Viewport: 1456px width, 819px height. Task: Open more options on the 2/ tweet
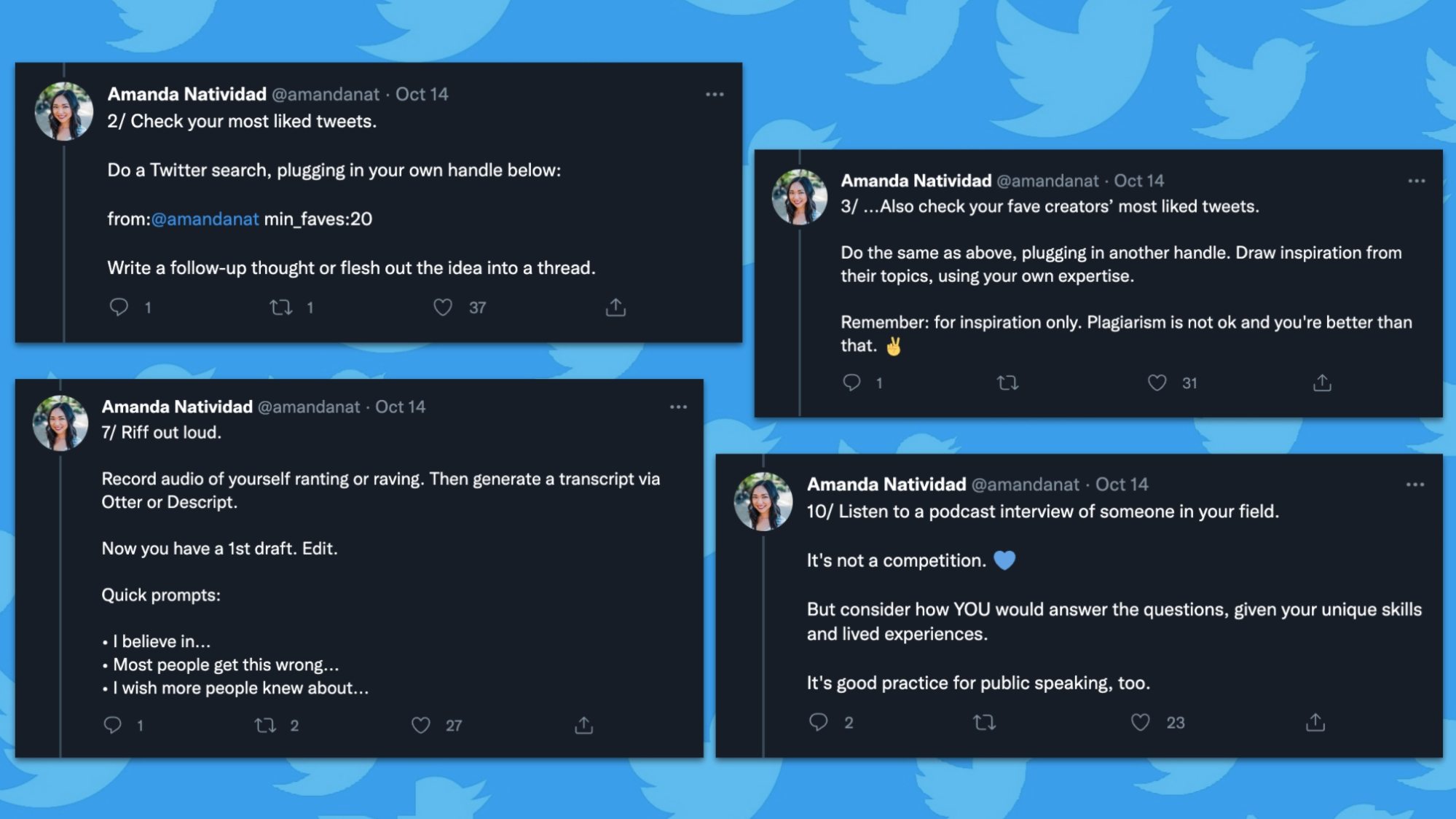715,95
